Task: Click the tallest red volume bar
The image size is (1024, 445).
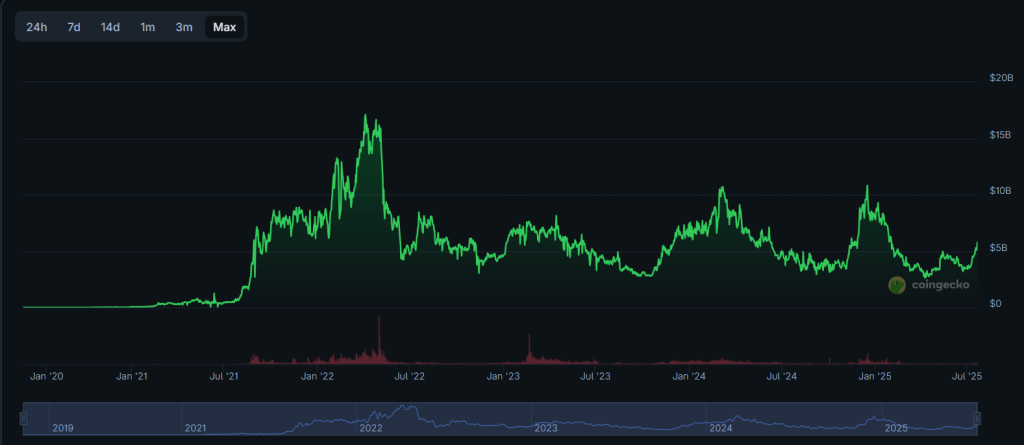Action: click(x=380, y=340)
